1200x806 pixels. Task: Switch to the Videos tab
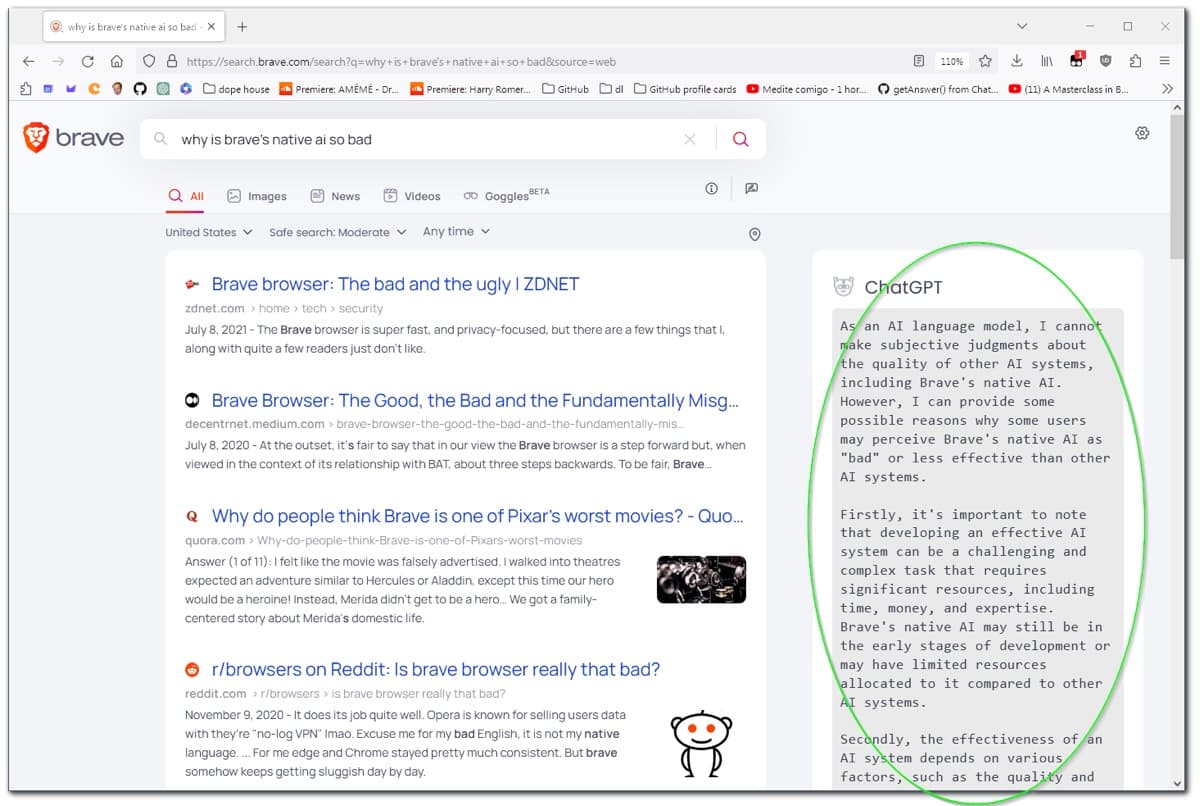[412, 196]
